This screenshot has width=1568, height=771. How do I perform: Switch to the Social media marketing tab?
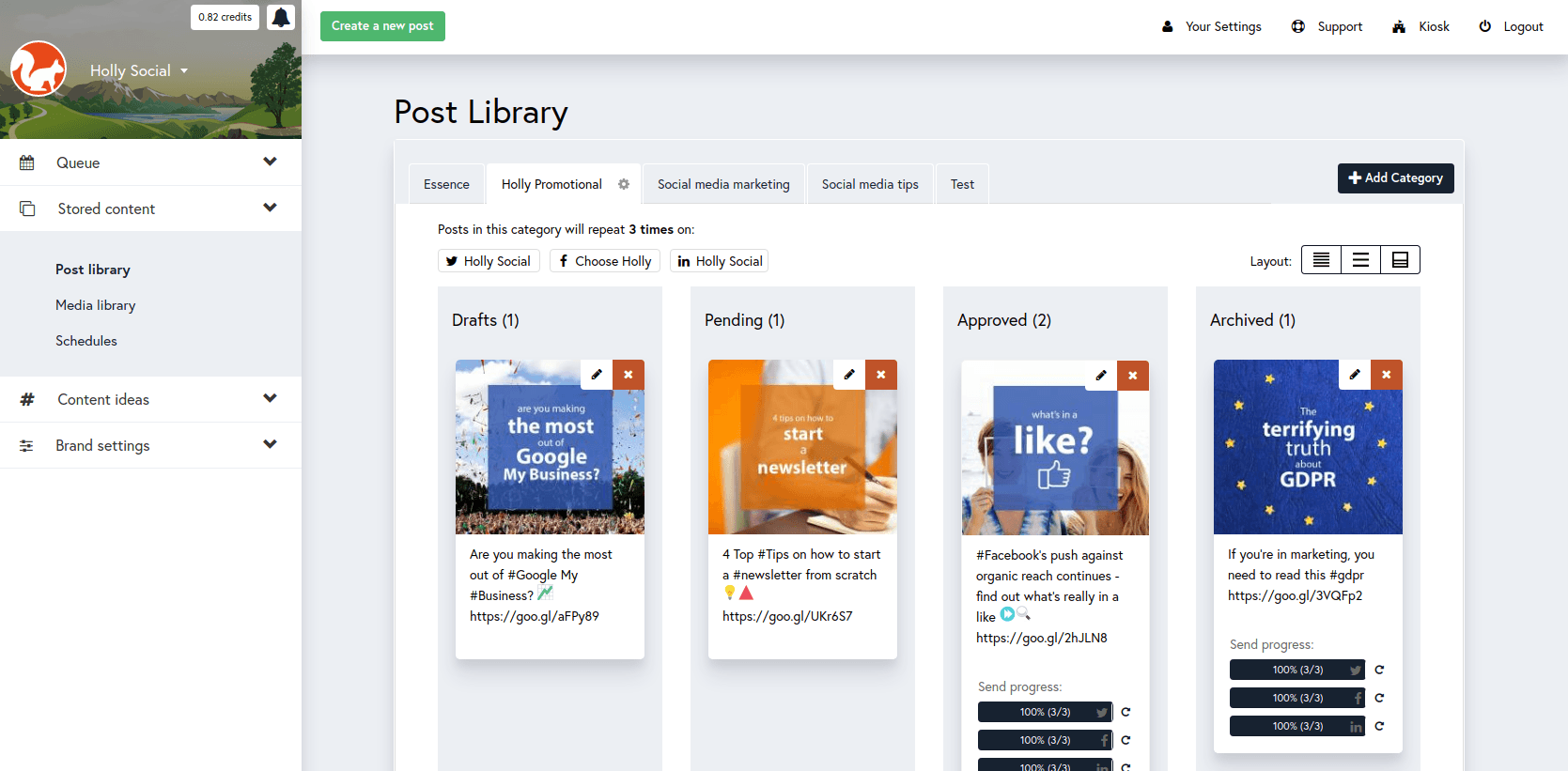click(x=723, y=184)
